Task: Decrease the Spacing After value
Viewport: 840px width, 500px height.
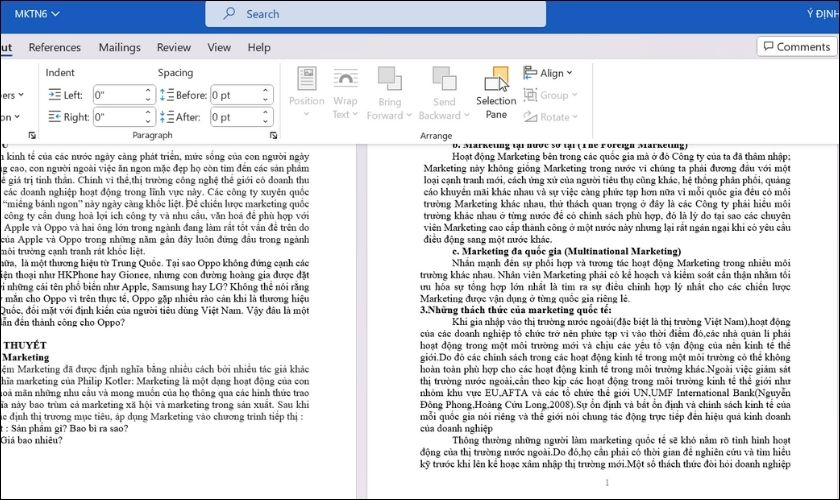Action: [265, 121]
